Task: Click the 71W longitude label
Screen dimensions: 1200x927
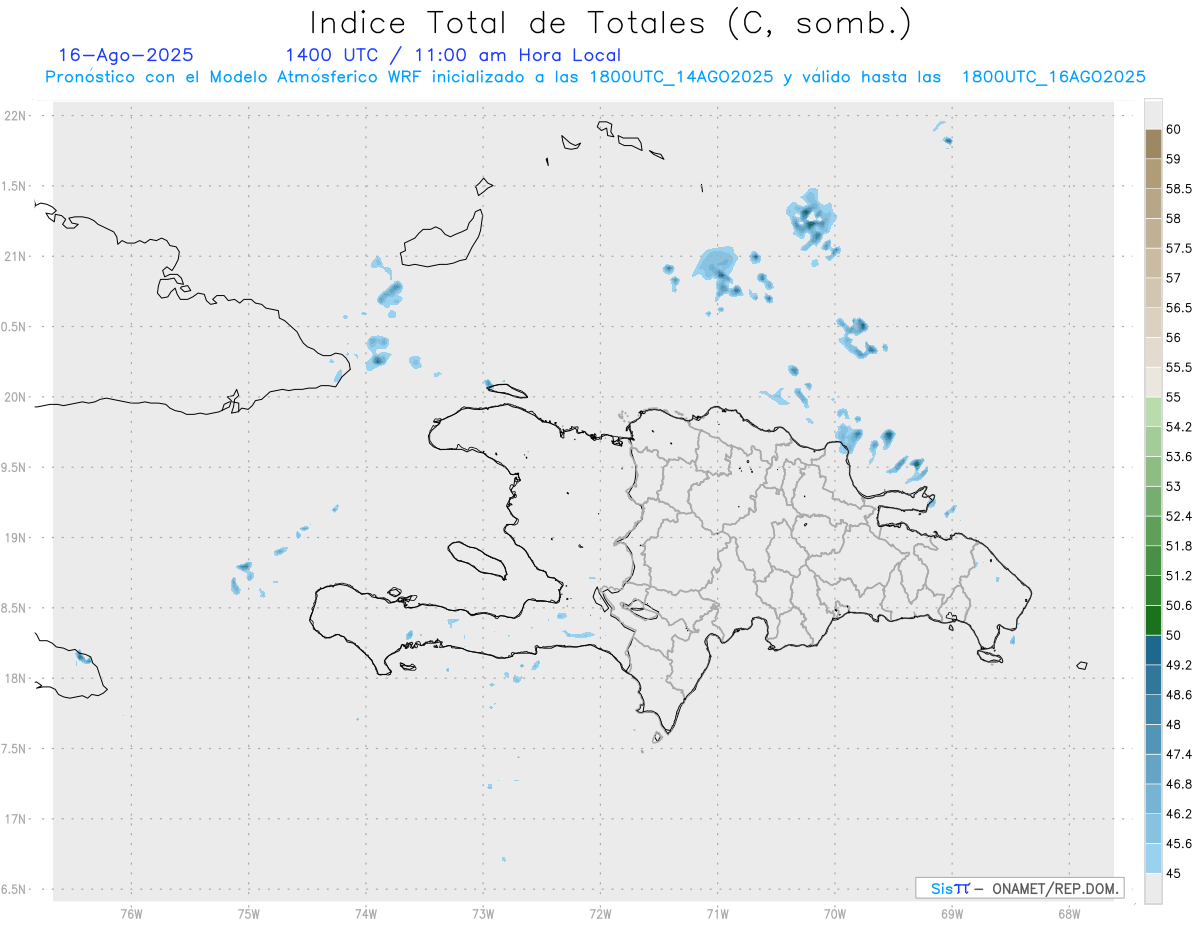Action: [717, 913]
